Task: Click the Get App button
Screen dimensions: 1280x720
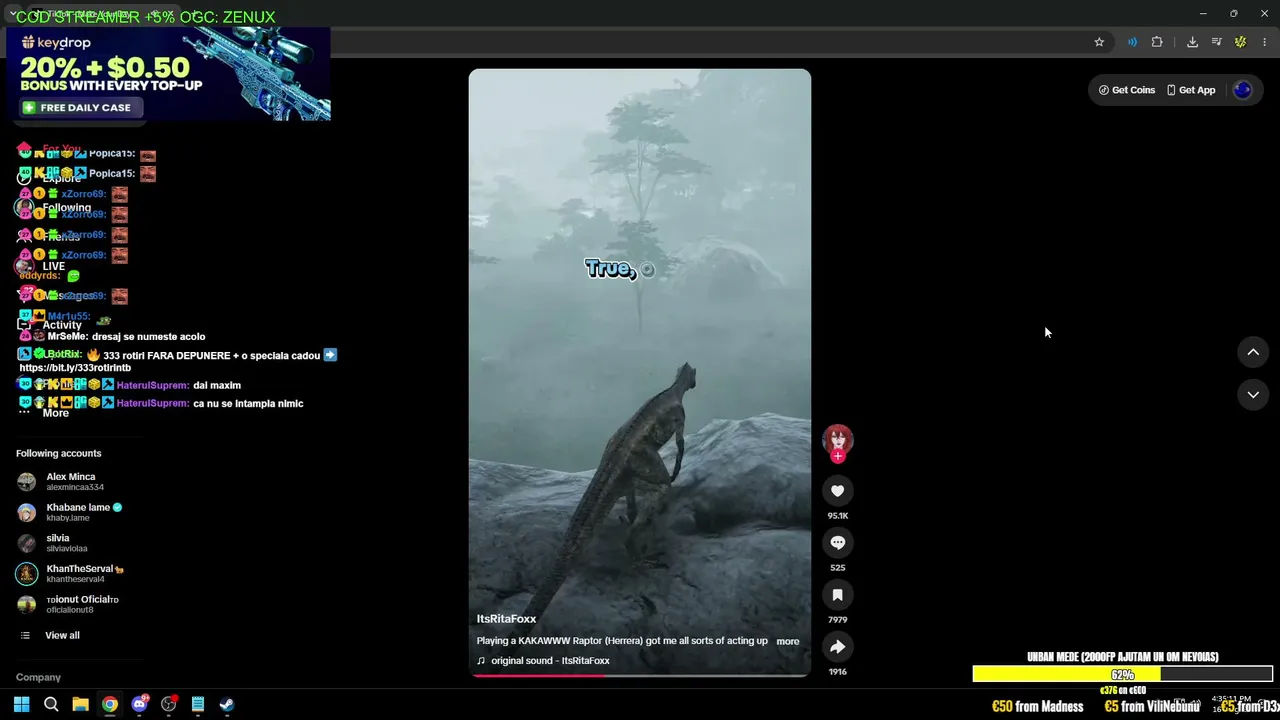Action: pyautogui.click(x=1191, y=90)
